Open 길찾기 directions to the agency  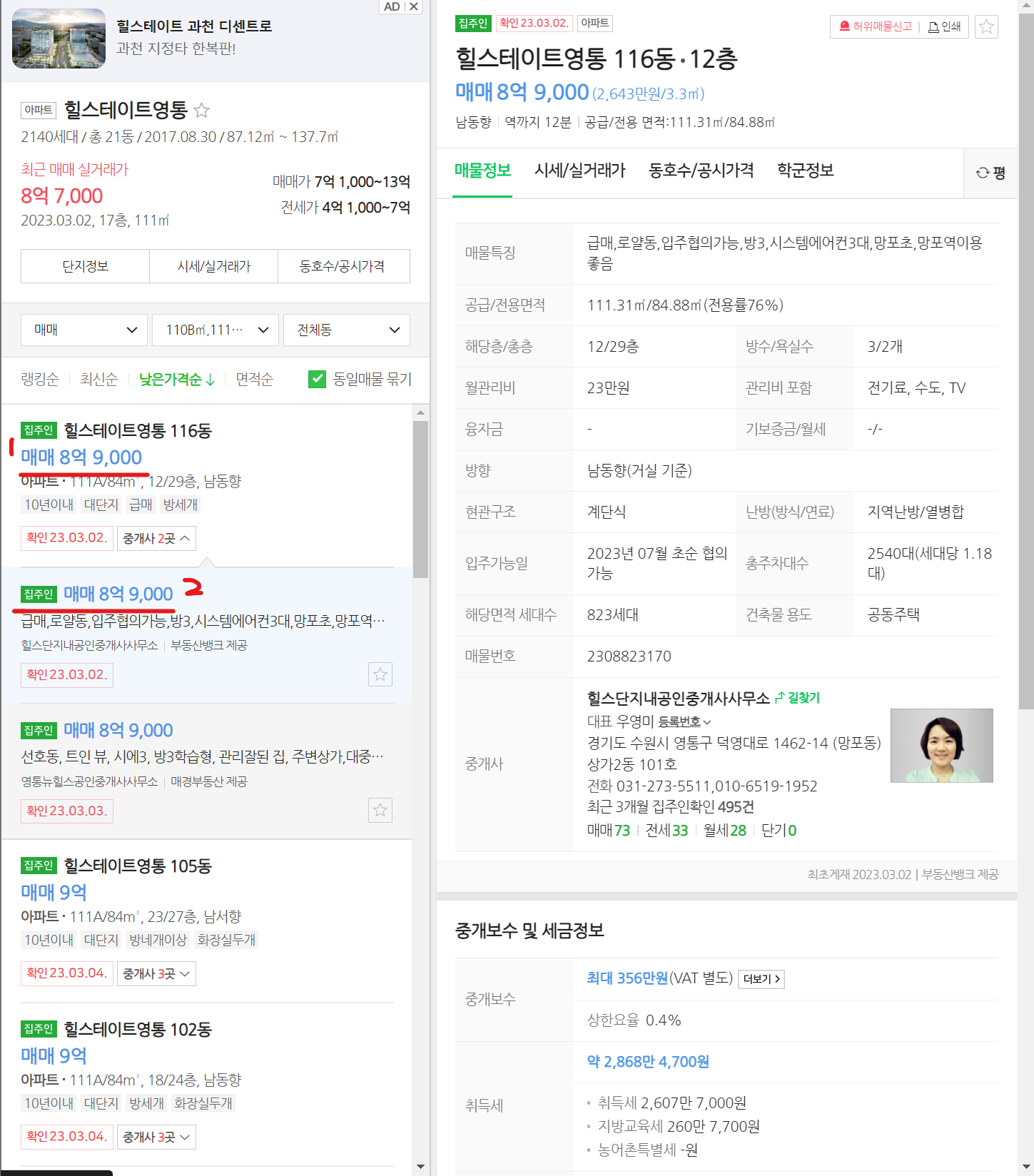click(798, 698)
